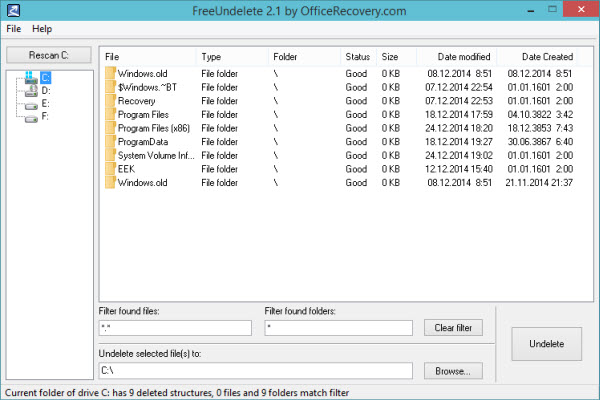
Task: Focus the Filter found files input
Action: [175, 328]
